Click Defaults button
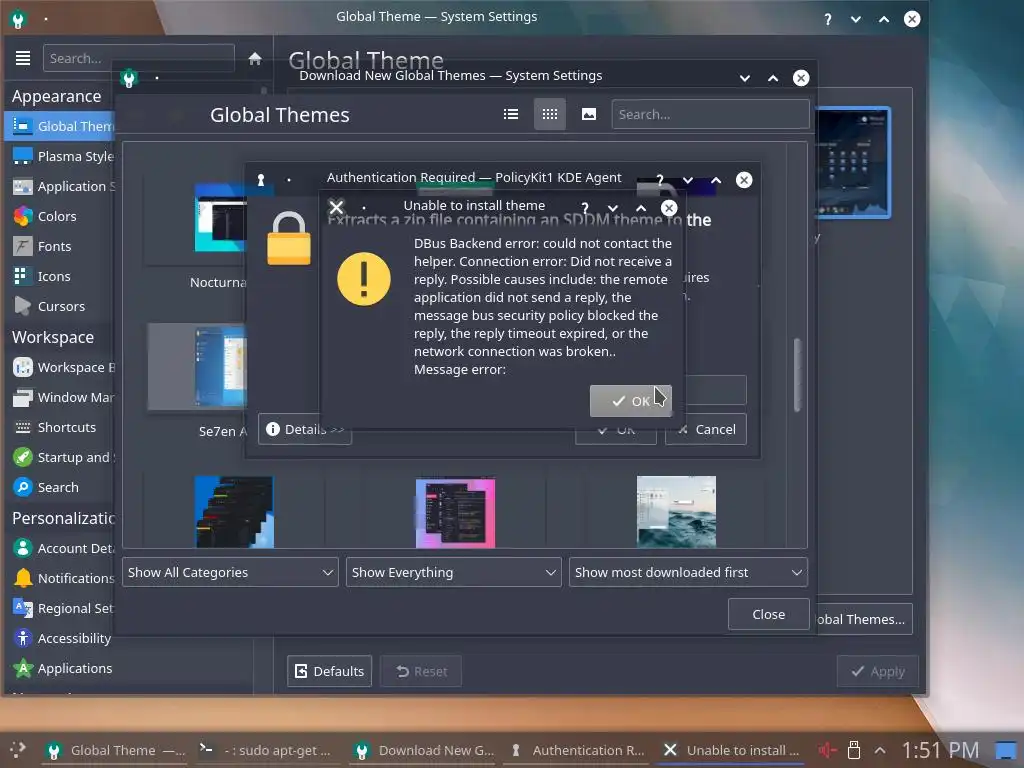Viewport: 1024px width, 768px height. [x=329, y=671]
